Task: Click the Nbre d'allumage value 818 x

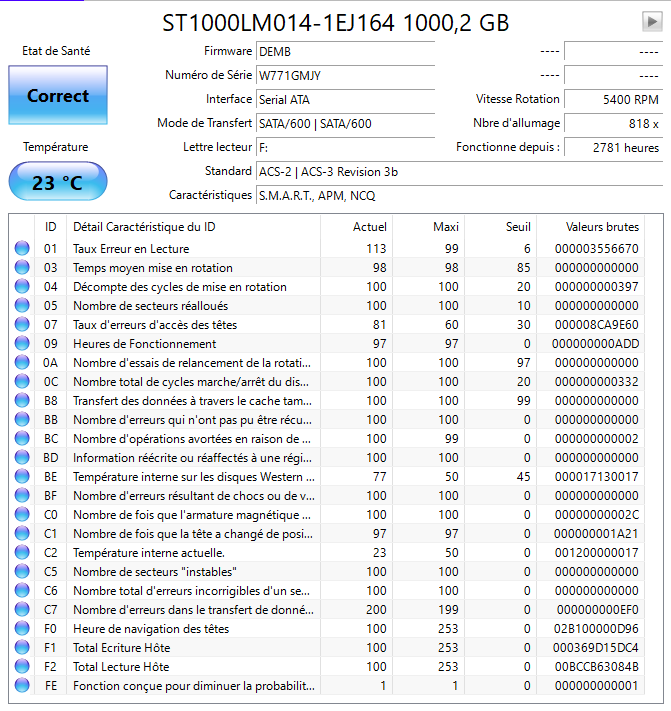Action: tap(613, 124)
